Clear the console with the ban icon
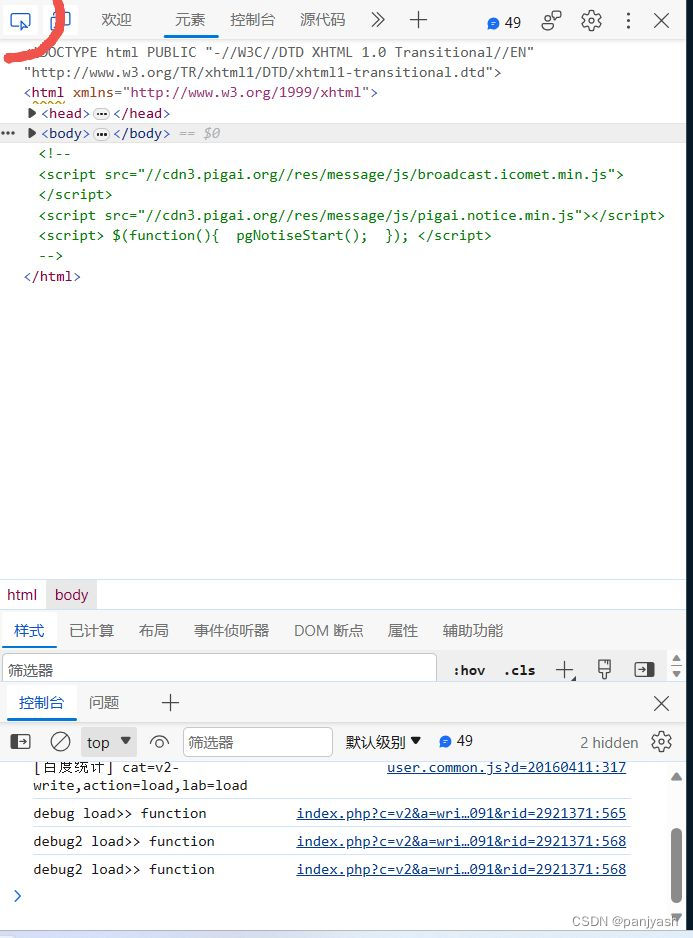 (x=60, y=742)
